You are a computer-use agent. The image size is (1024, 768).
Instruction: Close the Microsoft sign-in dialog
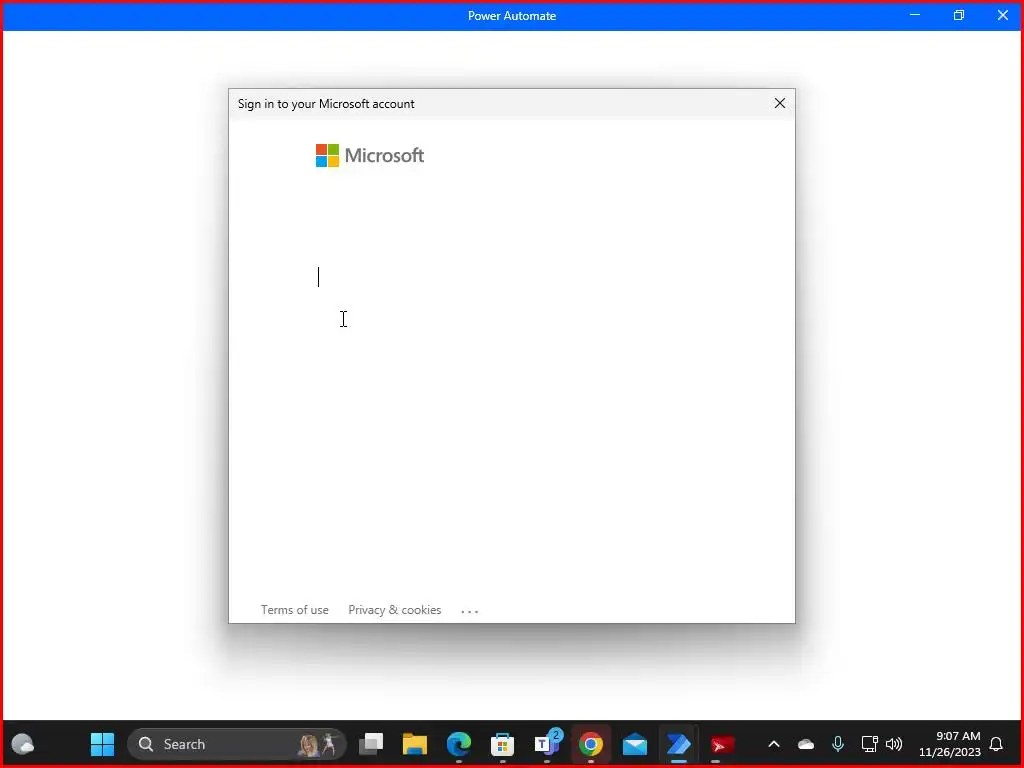[x=779, y=103]
